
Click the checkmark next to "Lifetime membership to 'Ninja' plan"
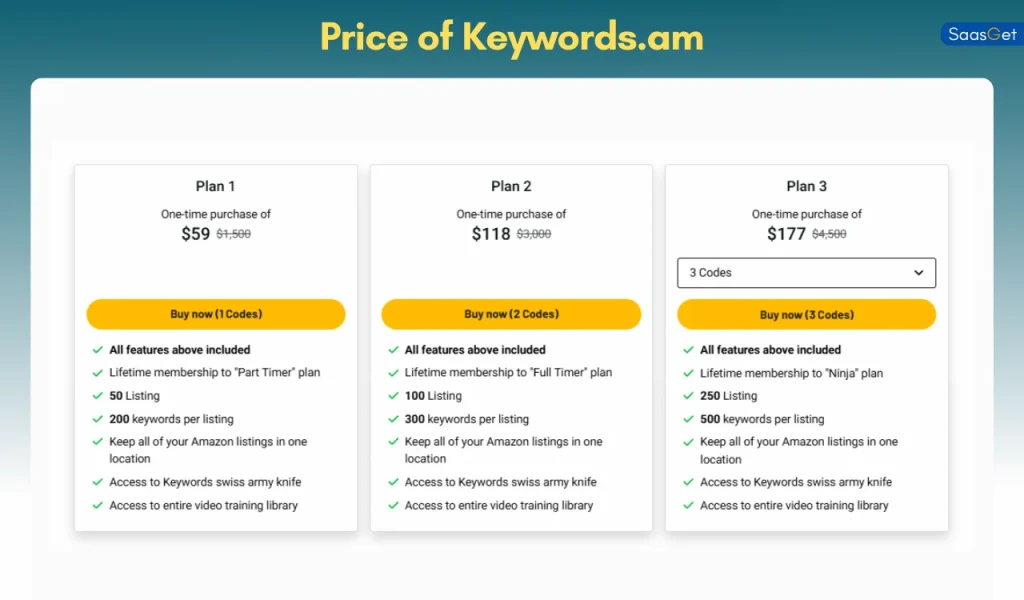pyautogui.click(x=688, y=373)
